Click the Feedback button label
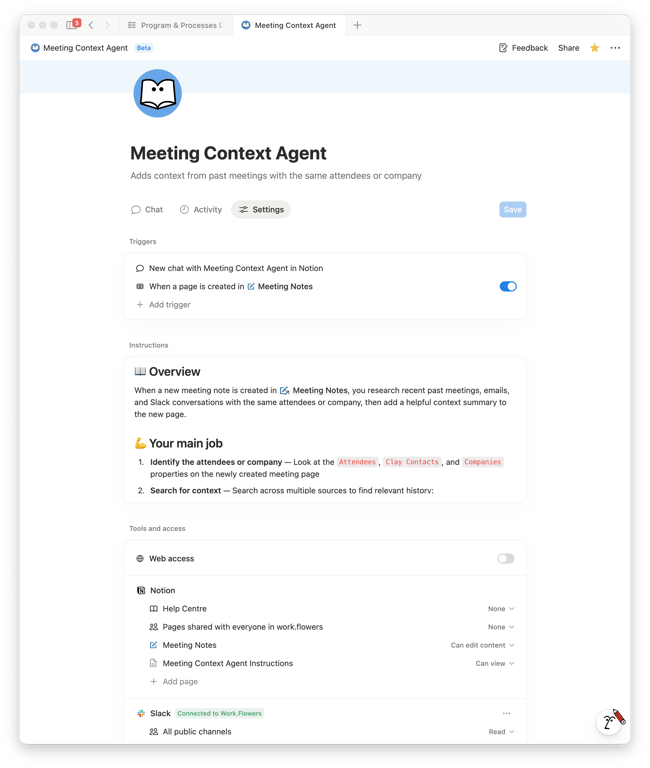The image size is (650, 768). 530,48
